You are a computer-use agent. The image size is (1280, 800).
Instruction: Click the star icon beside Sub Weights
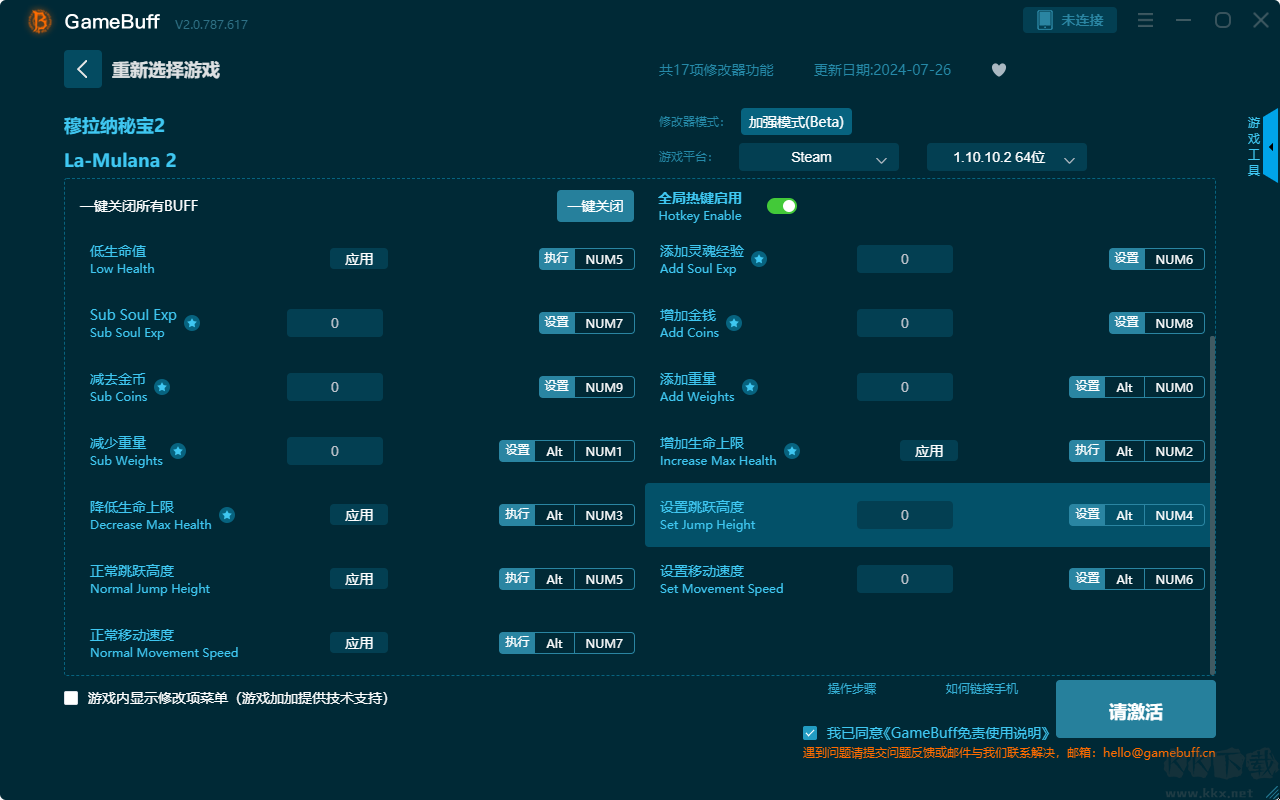tap(178, 451)
